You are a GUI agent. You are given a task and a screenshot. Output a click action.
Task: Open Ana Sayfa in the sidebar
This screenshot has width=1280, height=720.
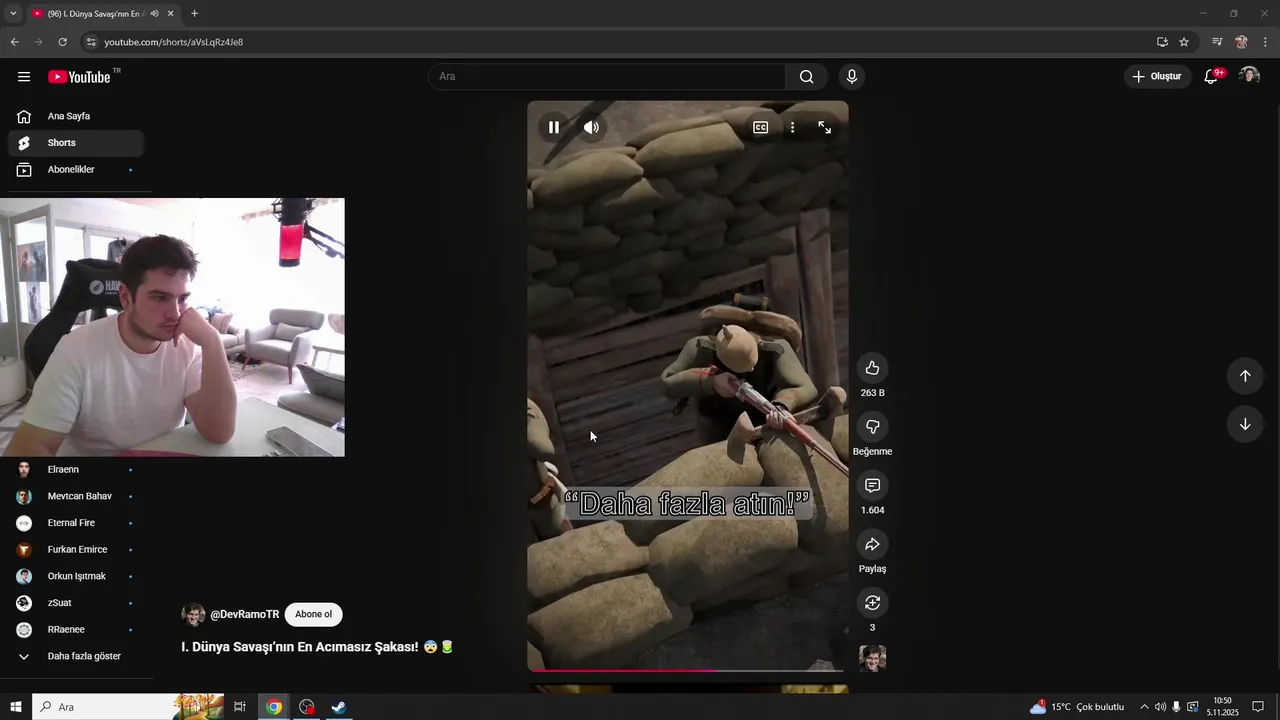76,116
